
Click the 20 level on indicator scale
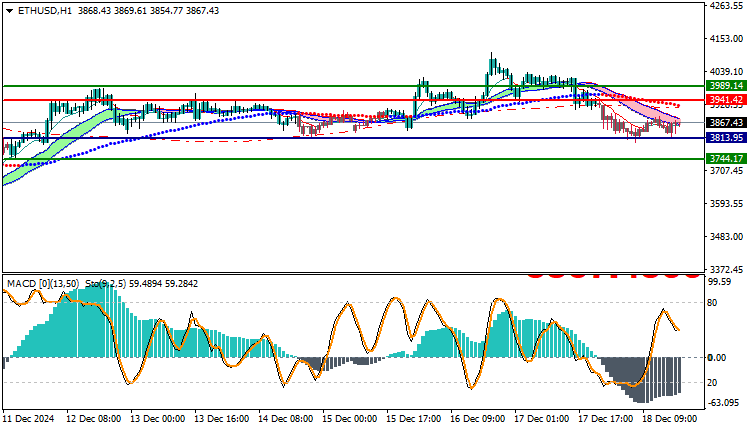712,383
